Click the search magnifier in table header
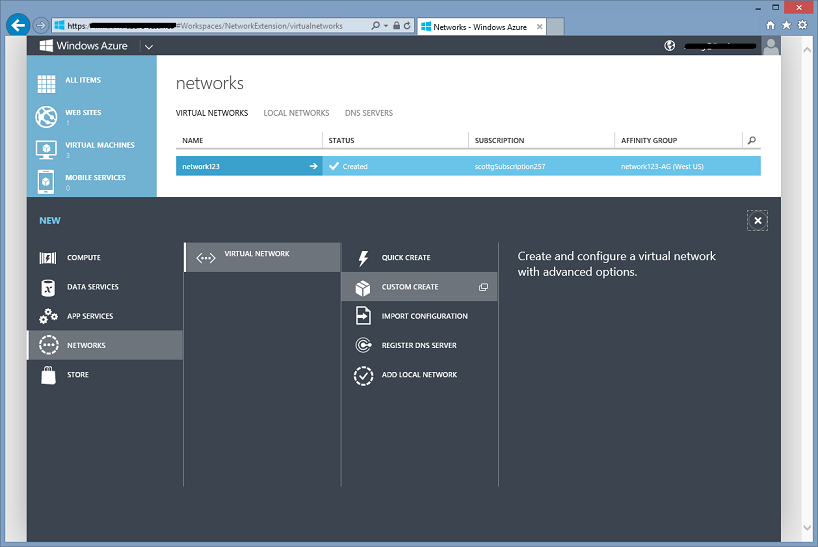Image resolution: width=818 pixels, height=547 pixels. pyautogui.click(x=752, y=140)
